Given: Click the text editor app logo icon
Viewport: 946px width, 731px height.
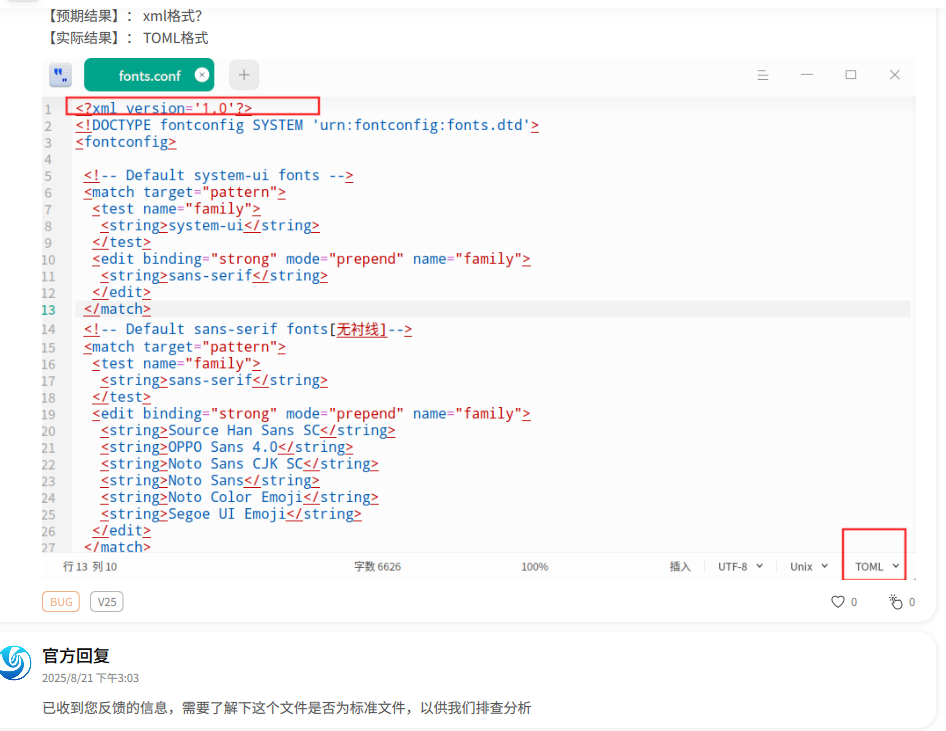Looking at the screenshot, I should click(60, 75).
